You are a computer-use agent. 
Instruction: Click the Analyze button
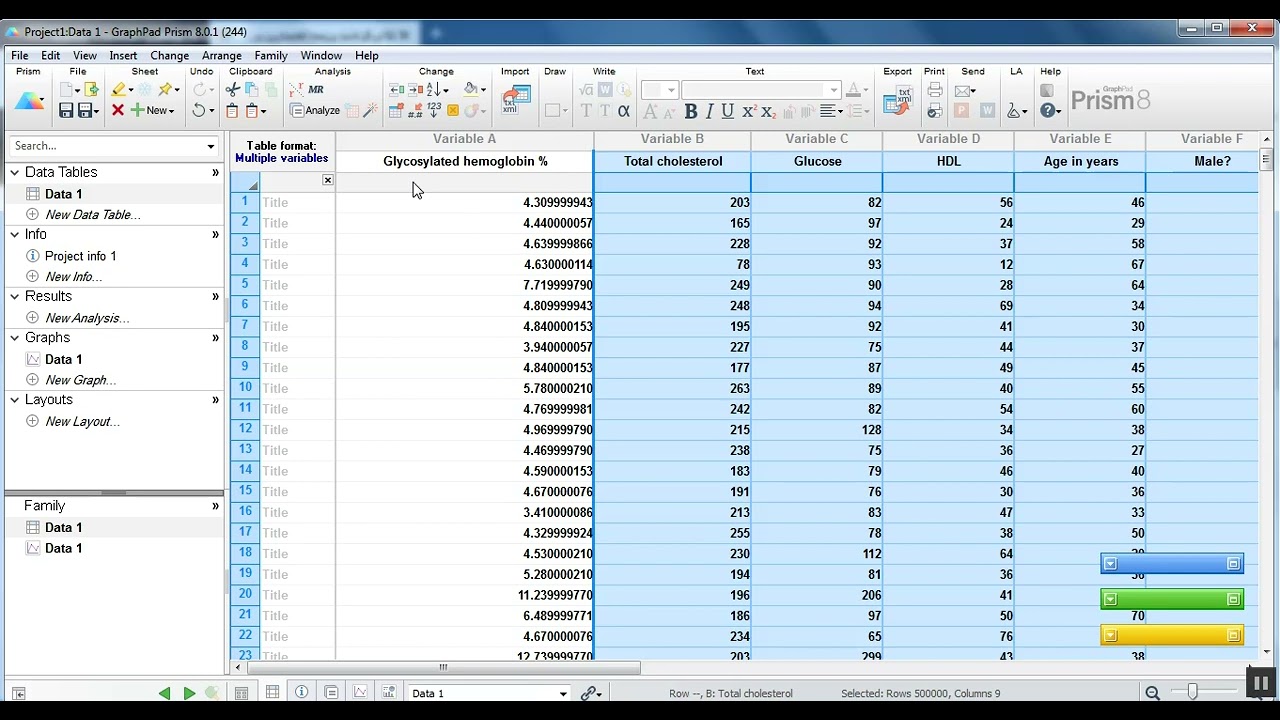(x=315, y=111)
